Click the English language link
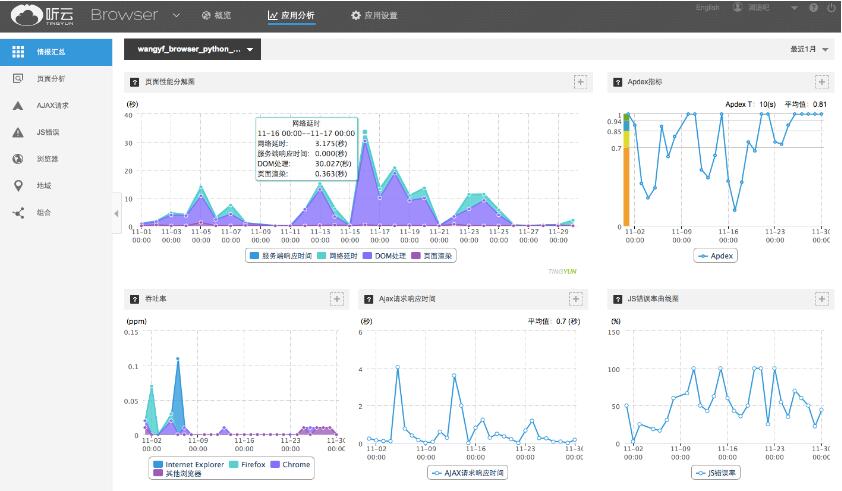This screenshot has height=491, width=842. click(x=707, y=8)
